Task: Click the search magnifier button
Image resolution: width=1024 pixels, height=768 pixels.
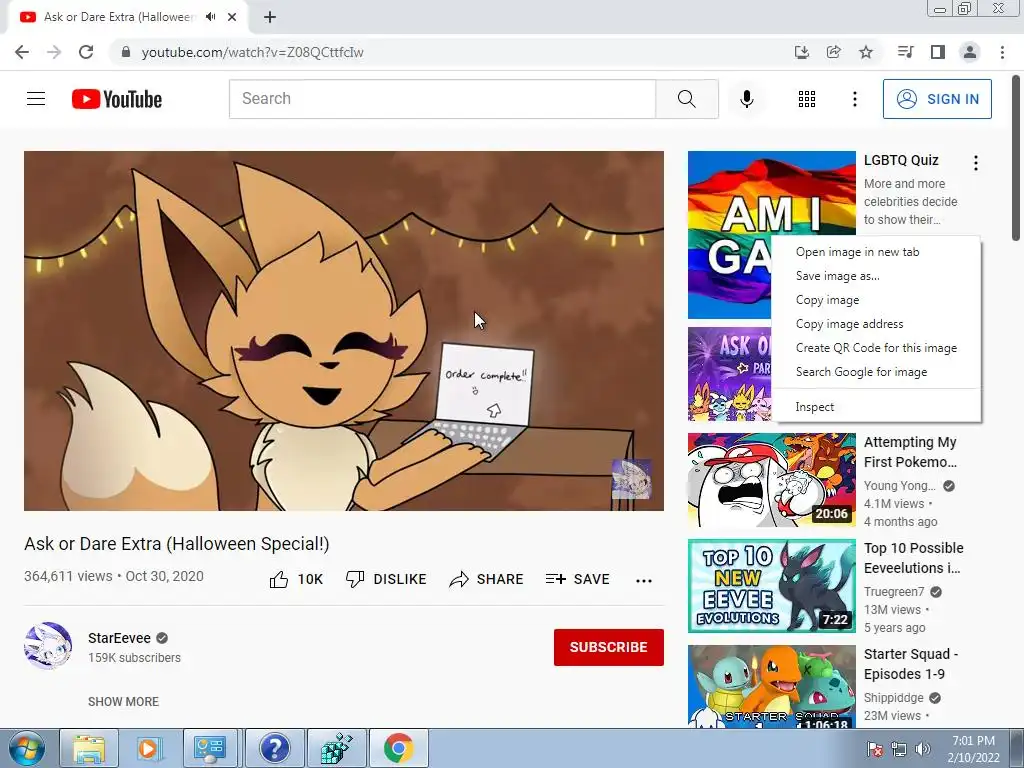Action: (686, 99)
